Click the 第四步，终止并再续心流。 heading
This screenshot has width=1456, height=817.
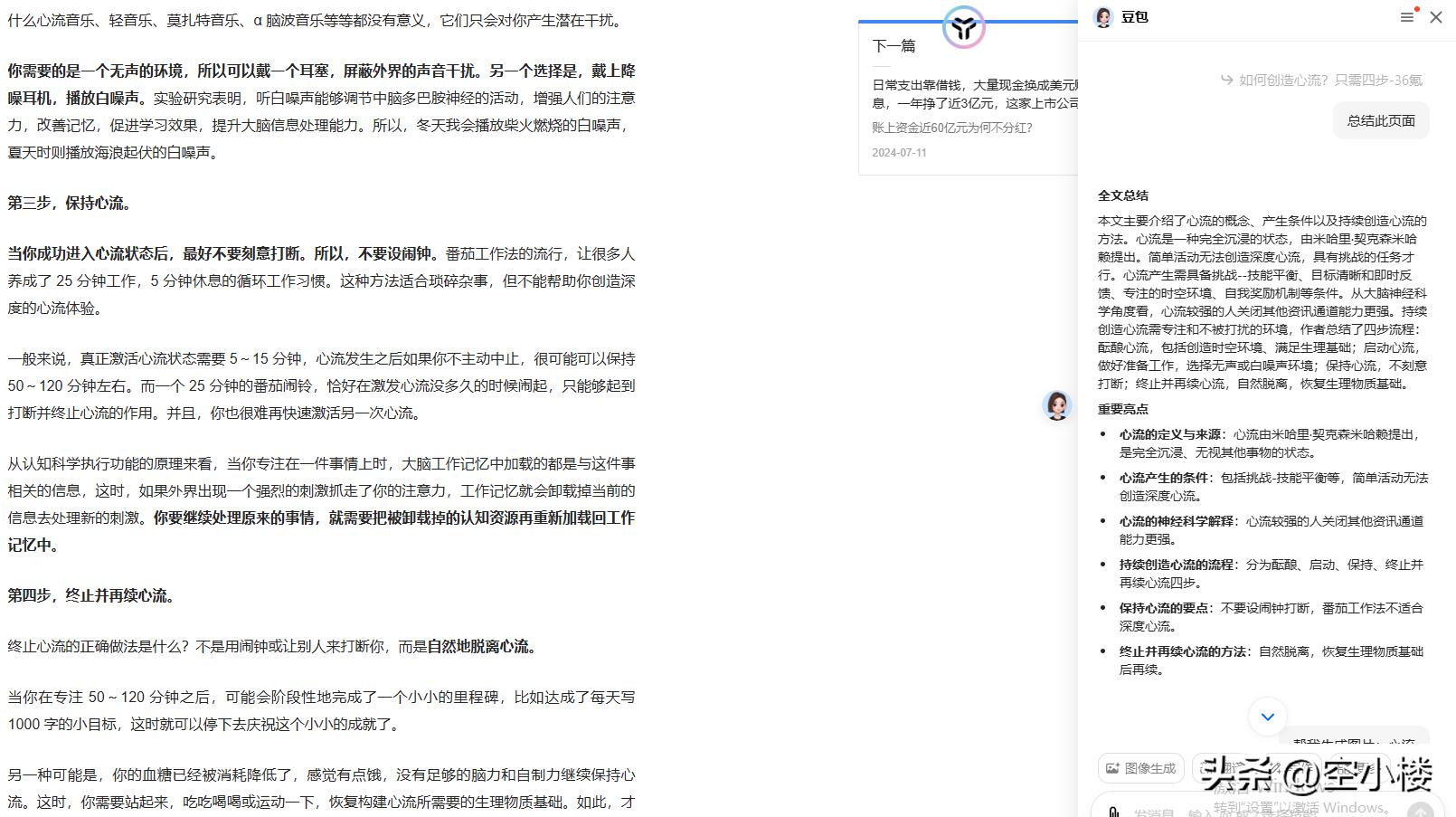tap(94, 596)
